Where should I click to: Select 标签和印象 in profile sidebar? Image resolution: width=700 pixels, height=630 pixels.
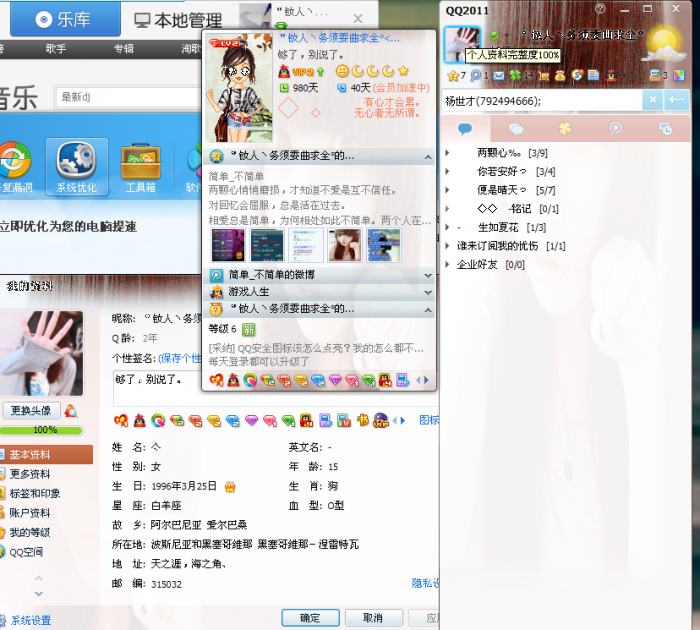pos(35,493)
